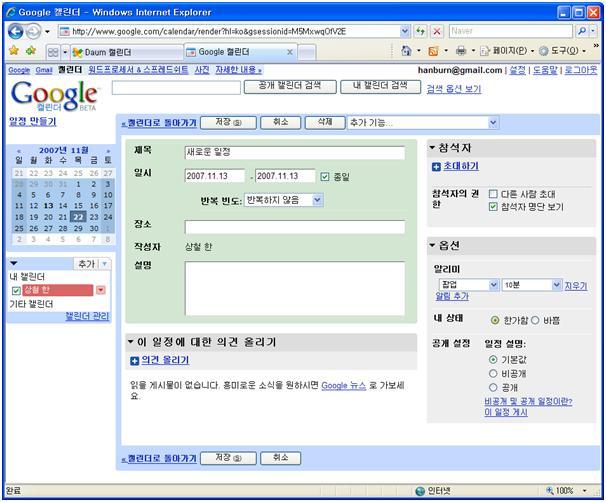Open Favorites Center star icon
Screen dimensions: 606x502
(14, 51)
